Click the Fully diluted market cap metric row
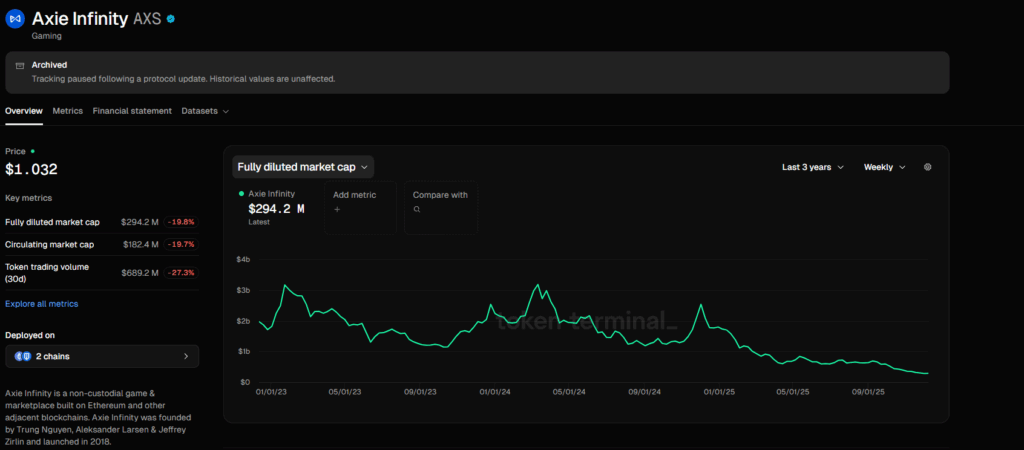Viewport: 1024px width, 450px height. (102, 222)
